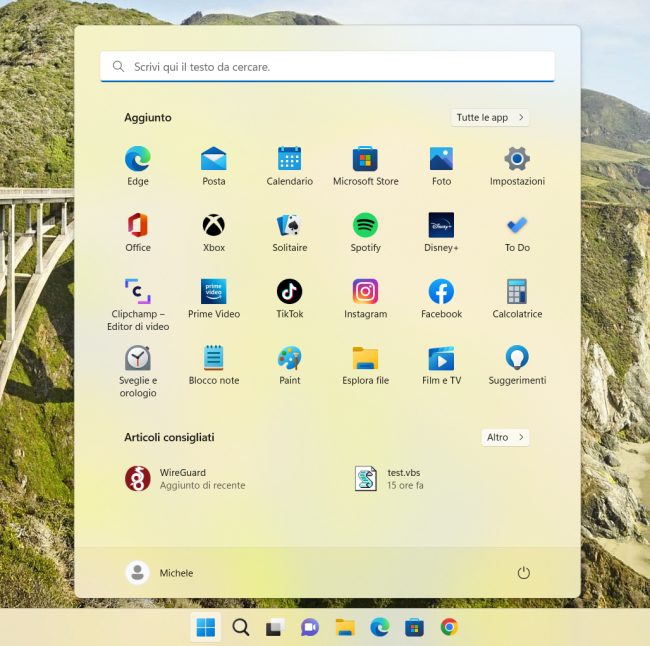Viewport: 650px width, 646px height.
Task: Open the Chat icon on taskbar
Action: coord(310,627)
